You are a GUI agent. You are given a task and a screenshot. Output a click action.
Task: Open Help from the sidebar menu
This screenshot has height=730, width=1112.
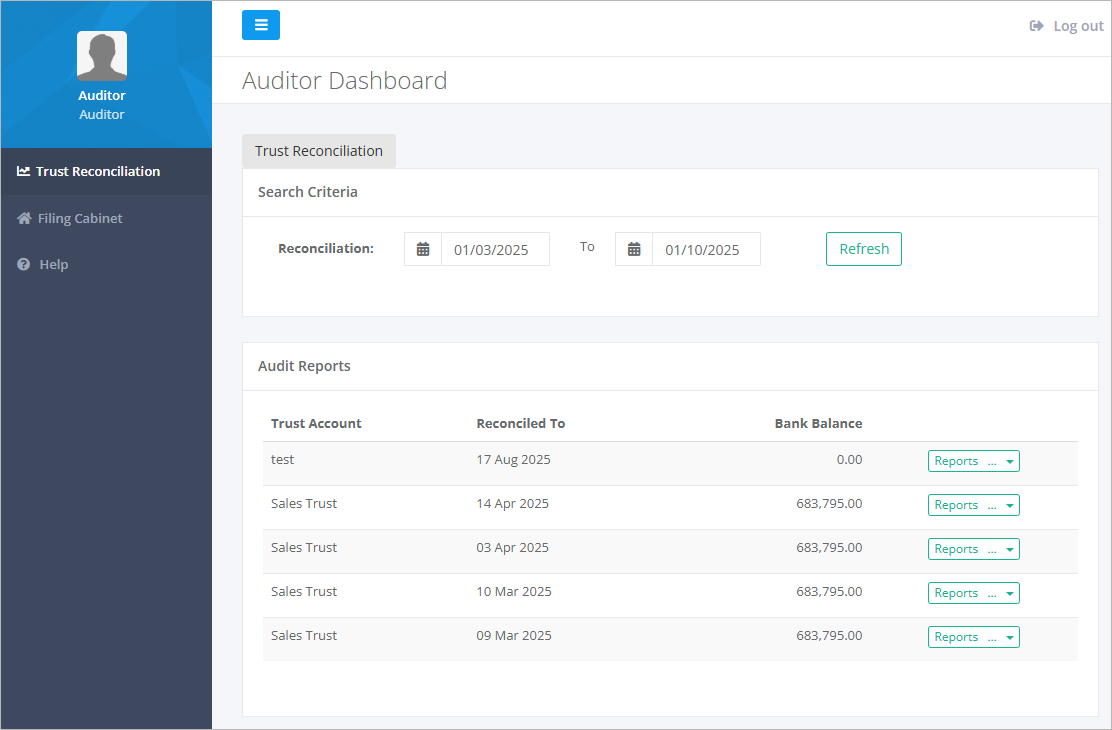54,263
